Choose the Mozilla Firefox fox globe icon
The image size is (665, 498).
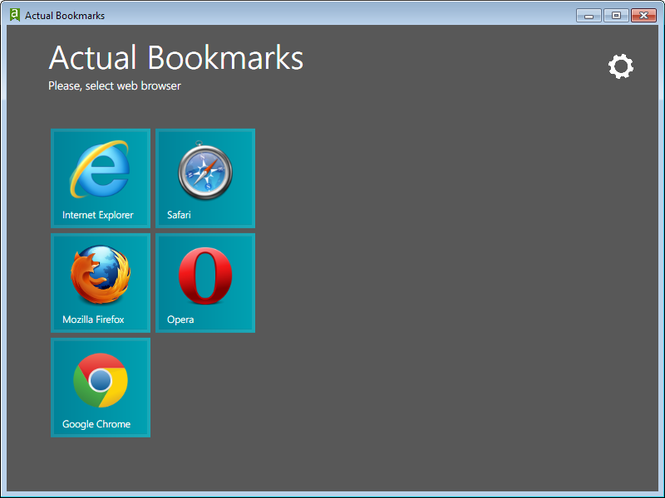click(x=100, y=275)
